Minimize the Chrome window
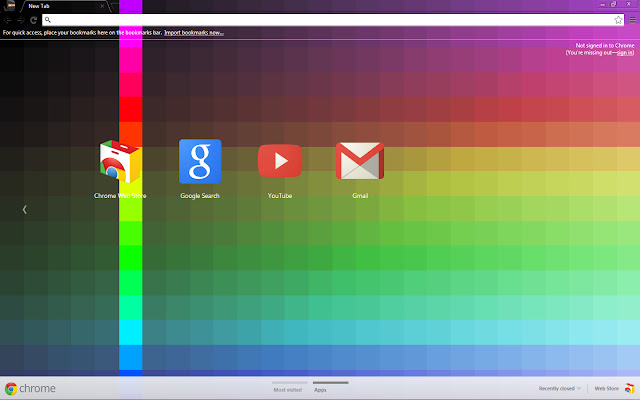Image resolution: width=640 pixels, height=400 pixels. (602, 4)
